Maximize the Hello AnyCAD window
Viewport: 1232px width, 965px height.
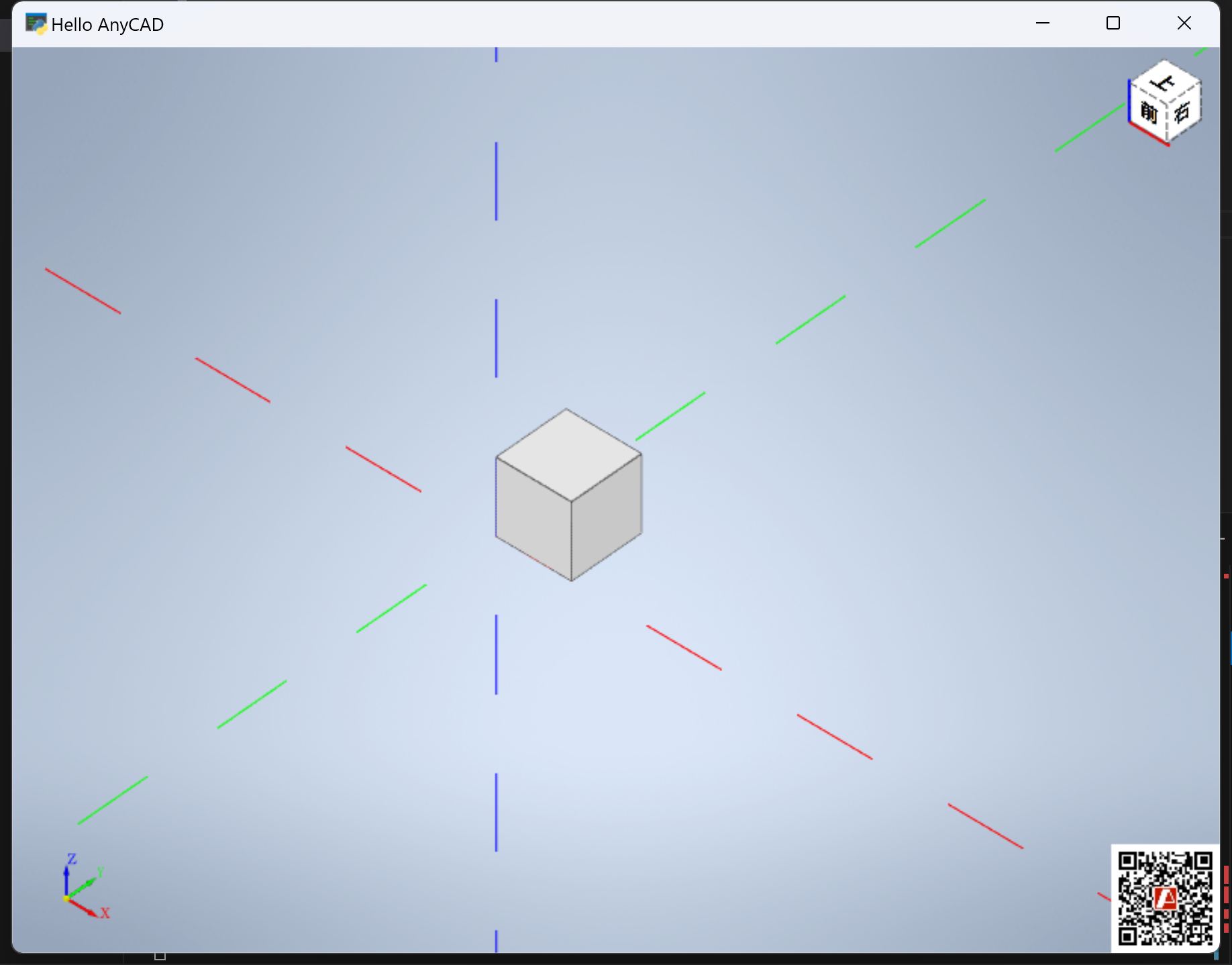click(x=1113, y=23)
